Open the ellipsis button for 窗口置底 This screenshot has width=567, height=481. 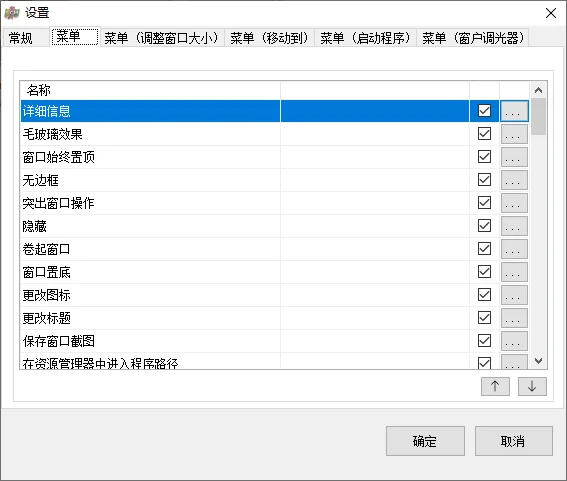(x=514, y=272)
